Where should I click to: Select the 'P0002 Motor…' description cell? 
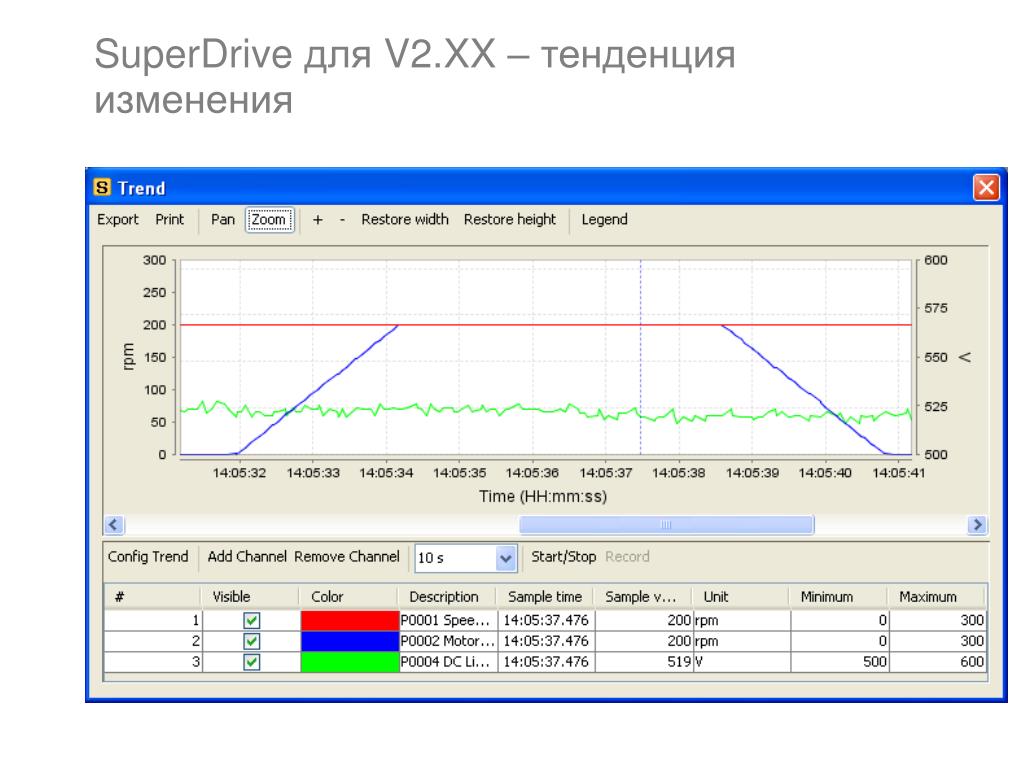click(448, 641)
